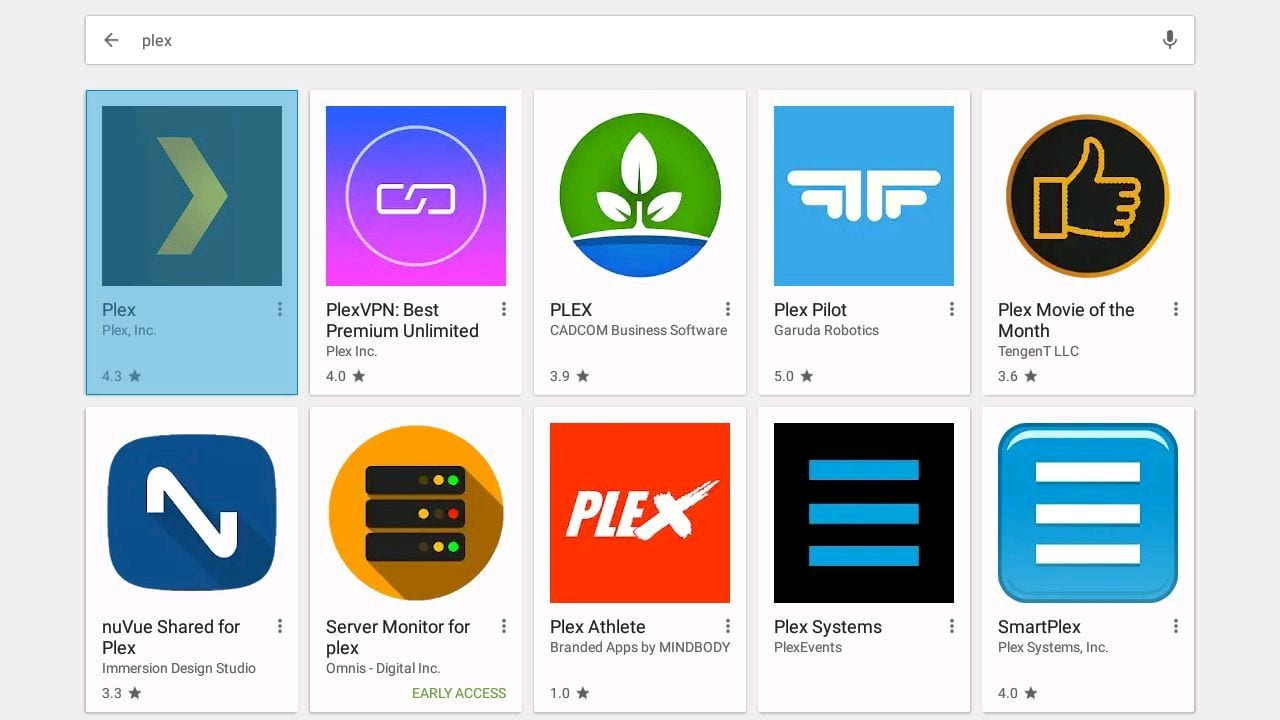Screen dimensions: 1280x720
Task: Click Server Monitor for plex title
Action: (398, 637)
